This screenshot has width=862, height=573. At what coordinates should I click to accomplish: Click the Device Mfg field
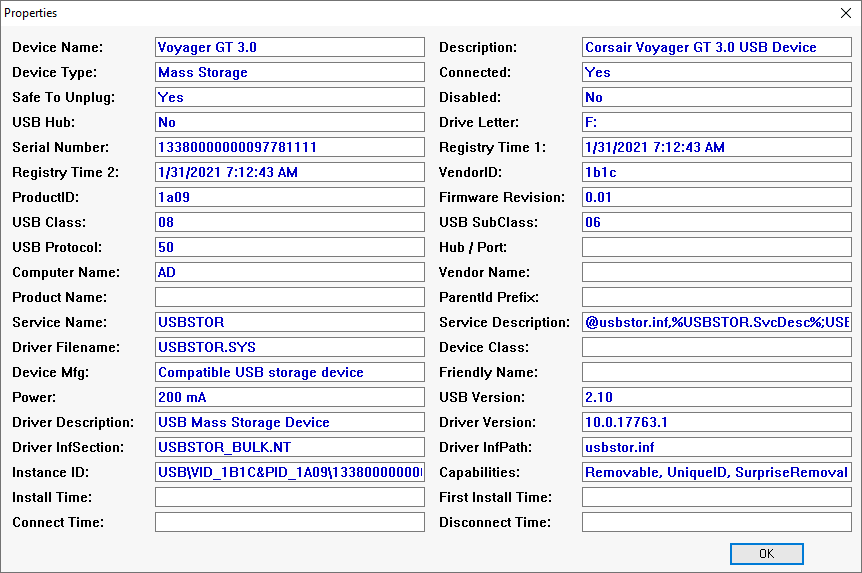tap(290, 372)
